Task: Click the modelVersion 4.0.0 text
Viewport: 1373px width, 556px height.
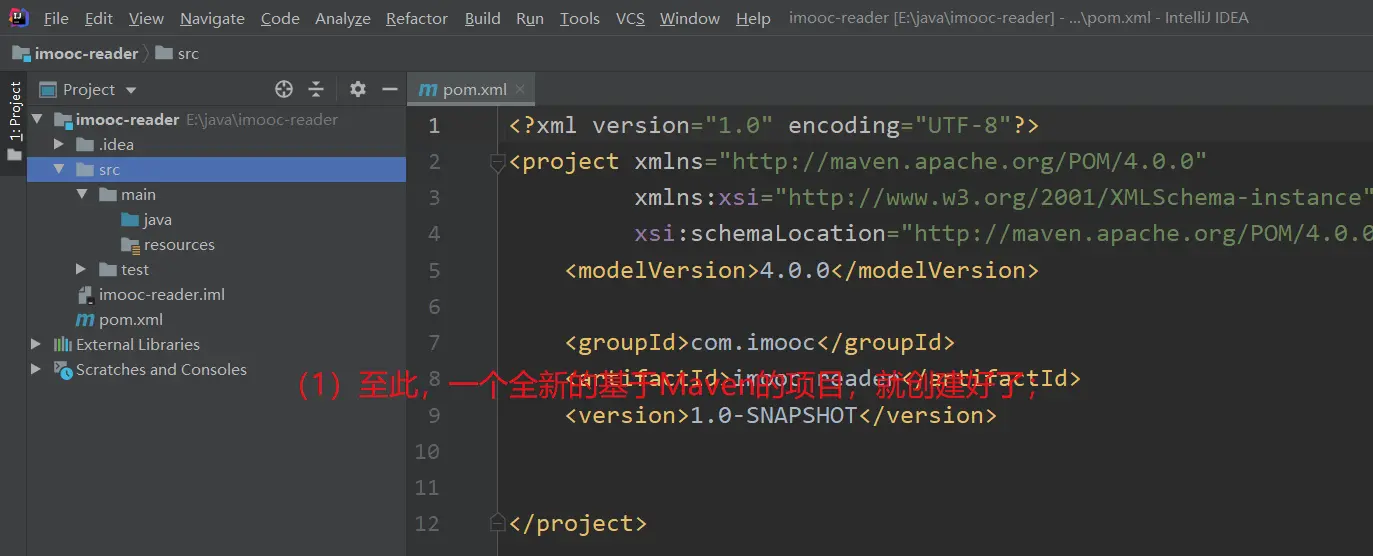Action: [795, 270]
